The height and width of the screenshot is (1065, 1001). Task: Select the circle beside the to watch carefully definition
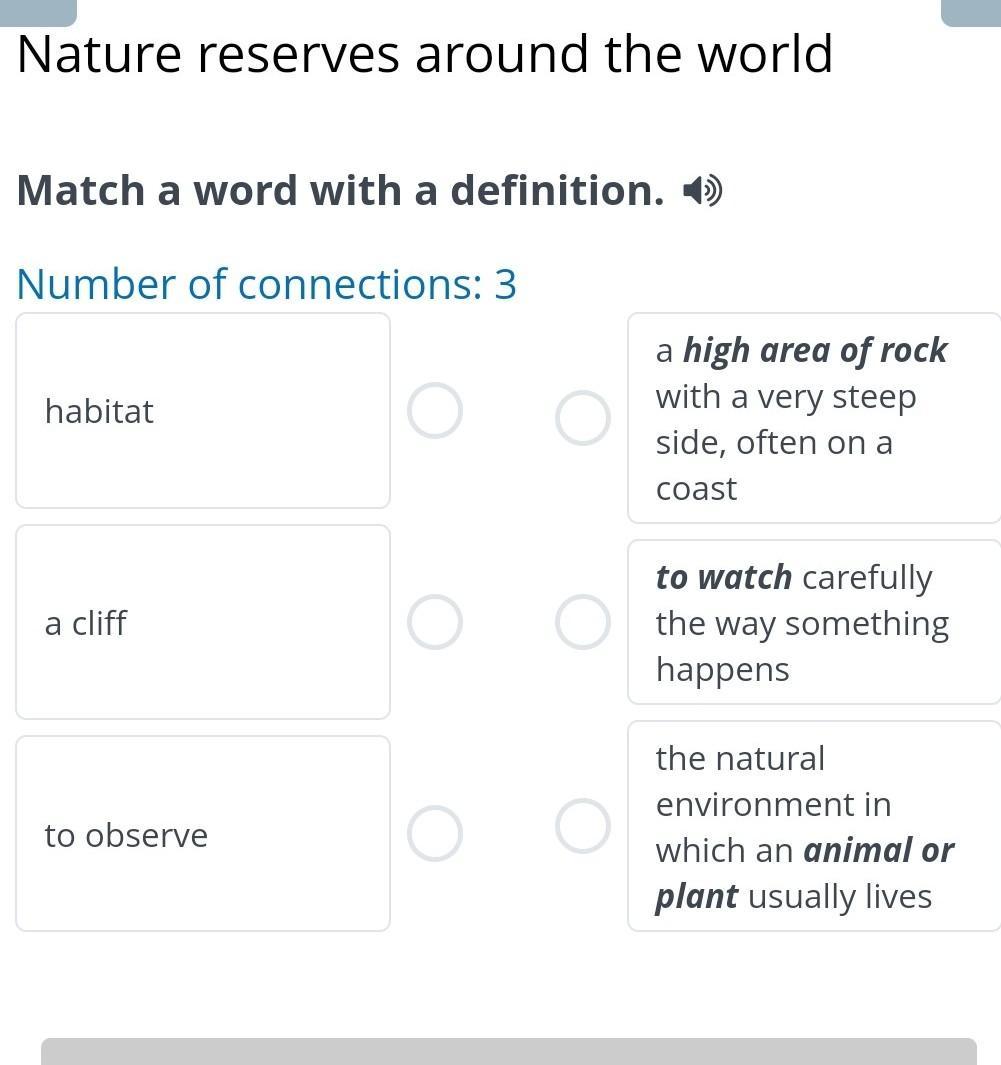583,622
